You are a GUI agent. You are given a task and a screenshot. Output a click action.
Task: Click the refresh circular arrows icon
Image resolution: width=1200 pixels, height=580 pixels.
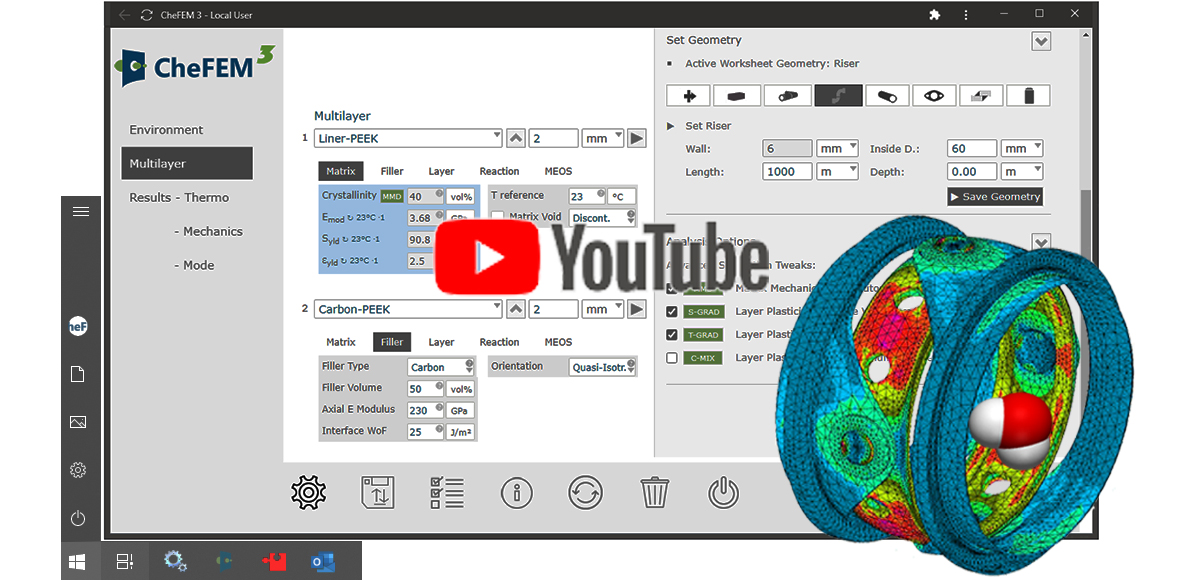(585, 492)
